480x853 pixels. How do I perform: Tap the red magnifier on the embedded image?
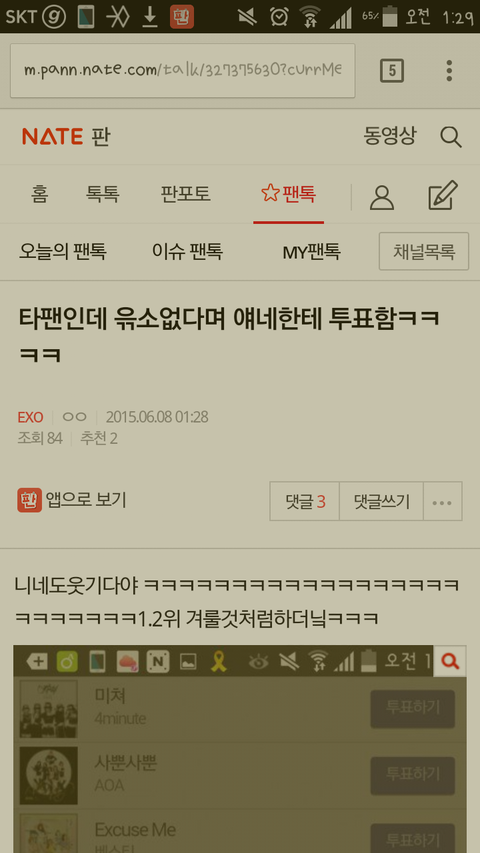pos(450,661)
